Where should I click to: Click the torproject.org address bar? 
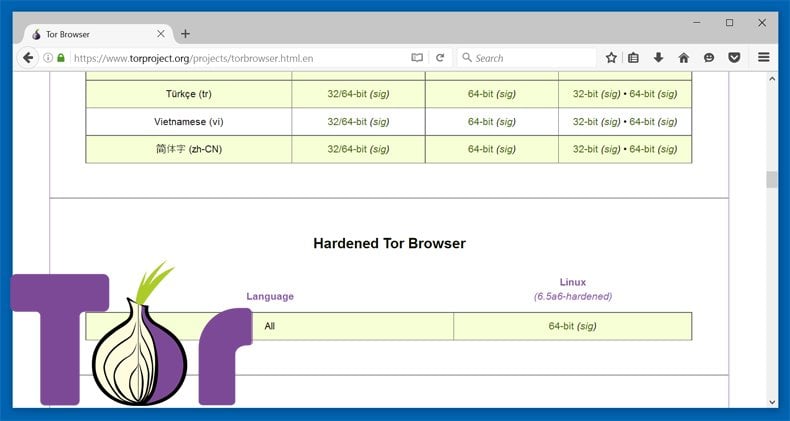coord(240,58)
